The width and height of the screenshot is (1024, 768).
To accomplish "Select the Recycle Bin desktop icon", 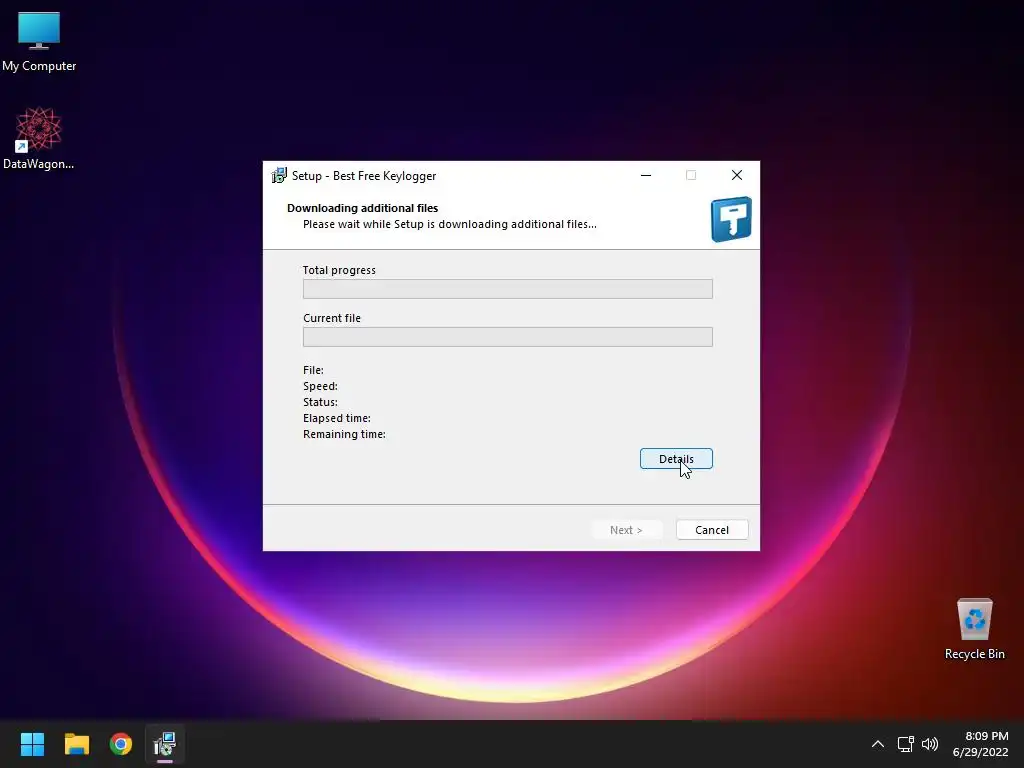I will (974, 630).
